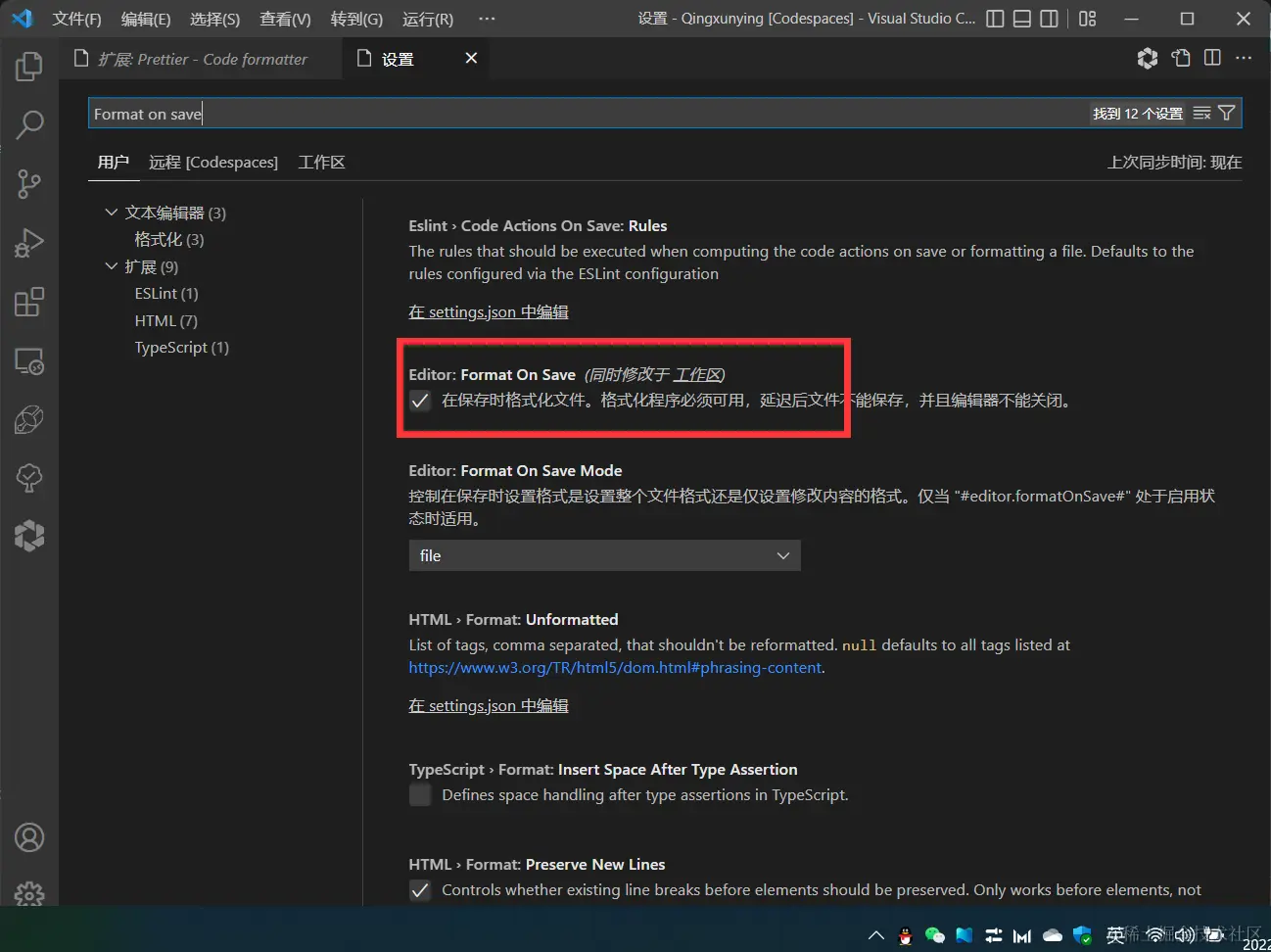Collapse the 扩展 (9) tree node
The width and height of the screenshot is (1271, 952).
click(111, 266)
